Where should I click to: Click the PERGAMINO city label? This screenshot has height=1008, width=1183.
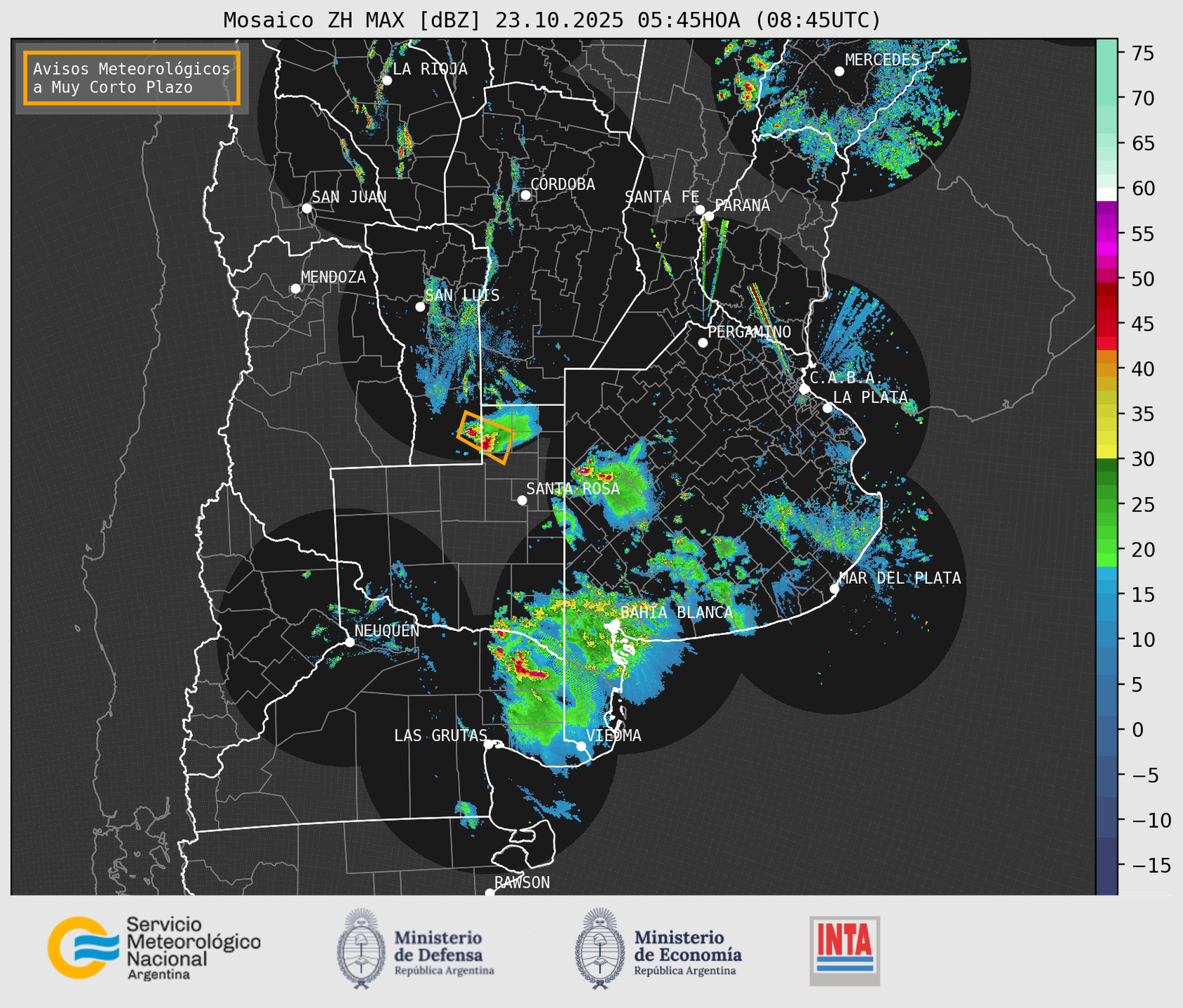pyautogui.click(x=750, y=332)
